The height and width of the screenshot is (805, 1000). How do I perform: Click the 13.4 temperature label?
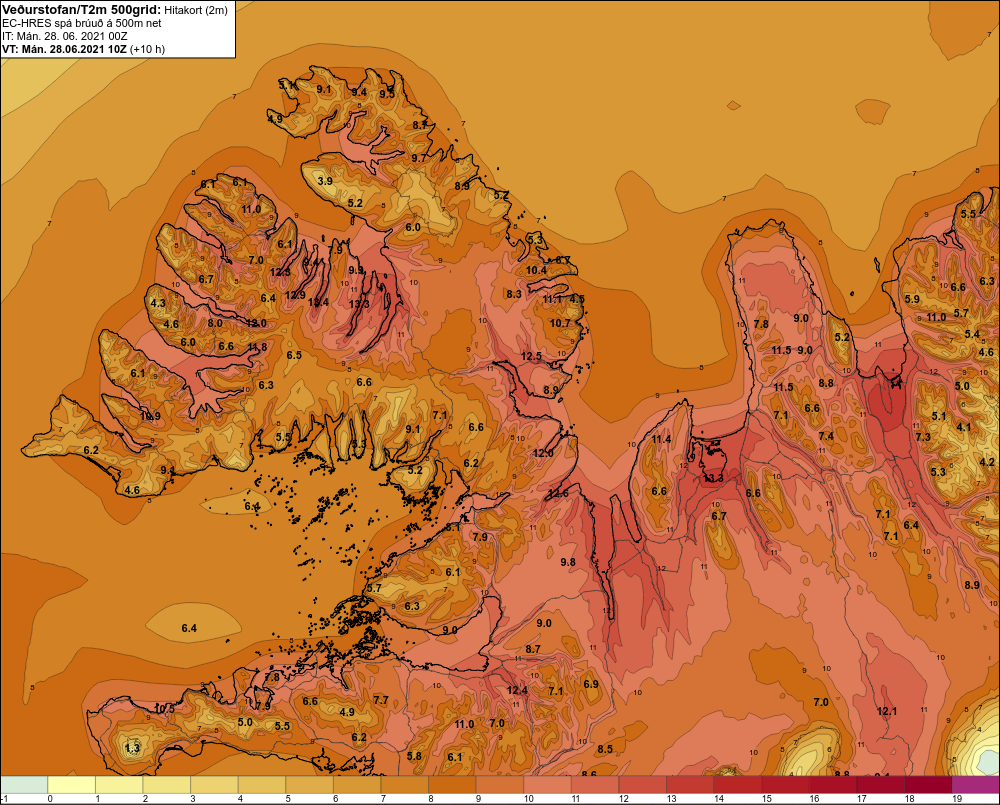pyautogui.click(x=318, y=302)
